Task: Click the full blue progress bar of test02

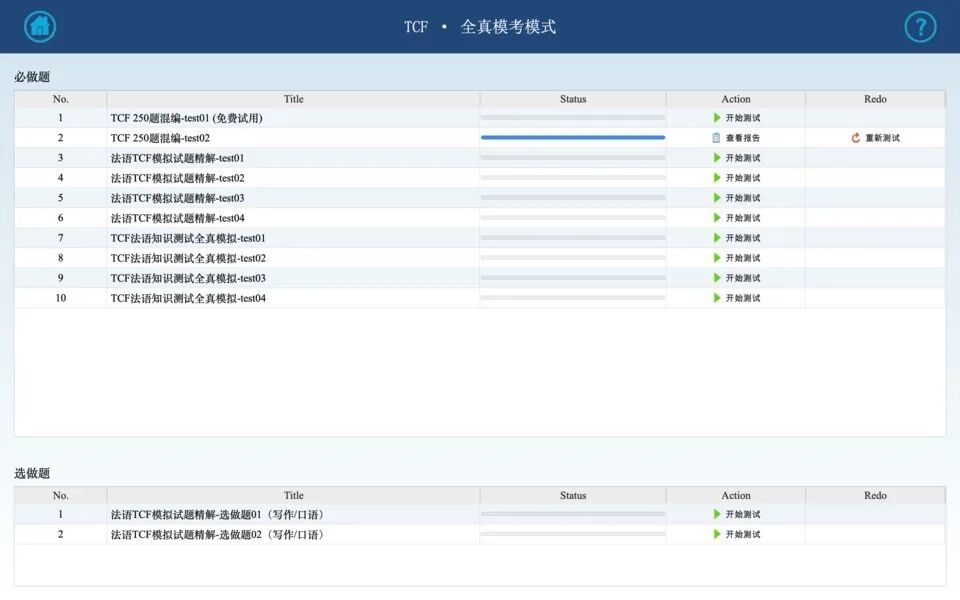Action: [573, 138]
